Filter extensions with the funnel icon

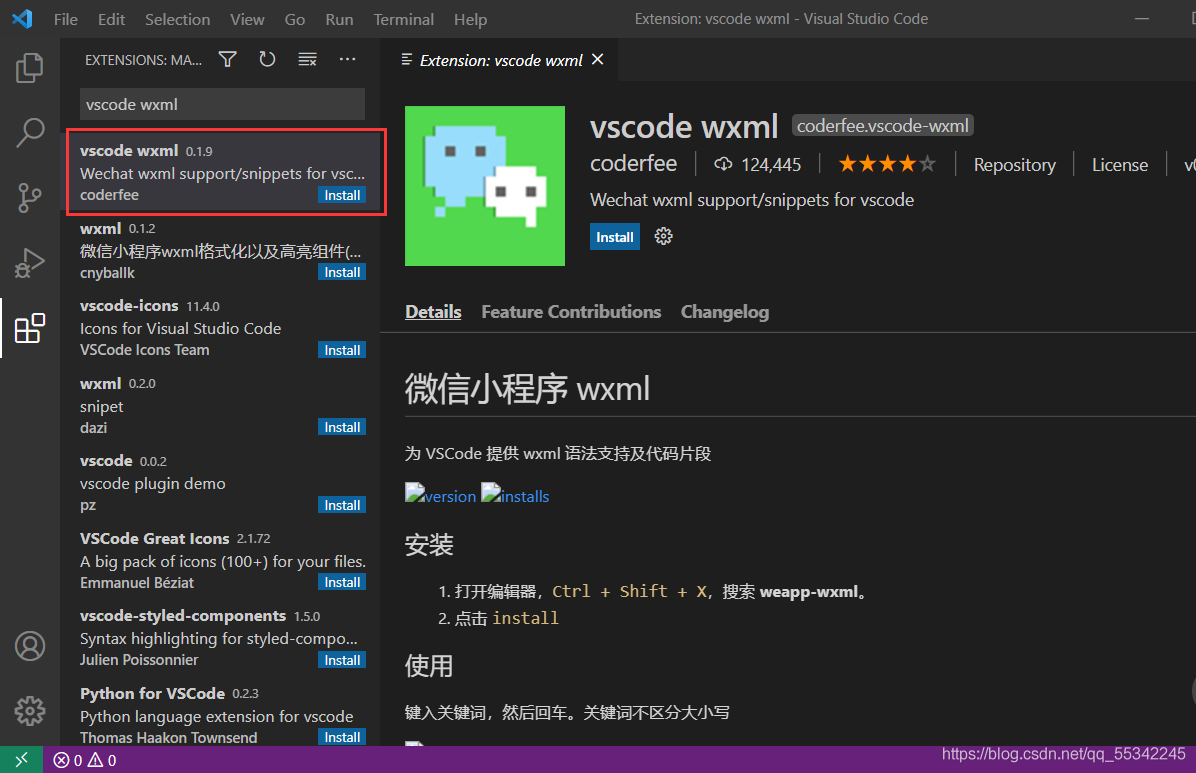click(x=227, y=60)
